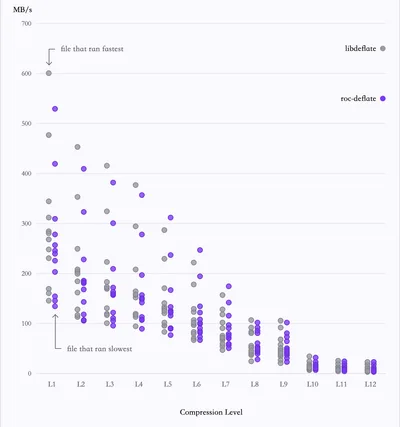Click the top purple L7 point near 175
The width and height of the screenshot is (400, 427).
tap(229, 286)
